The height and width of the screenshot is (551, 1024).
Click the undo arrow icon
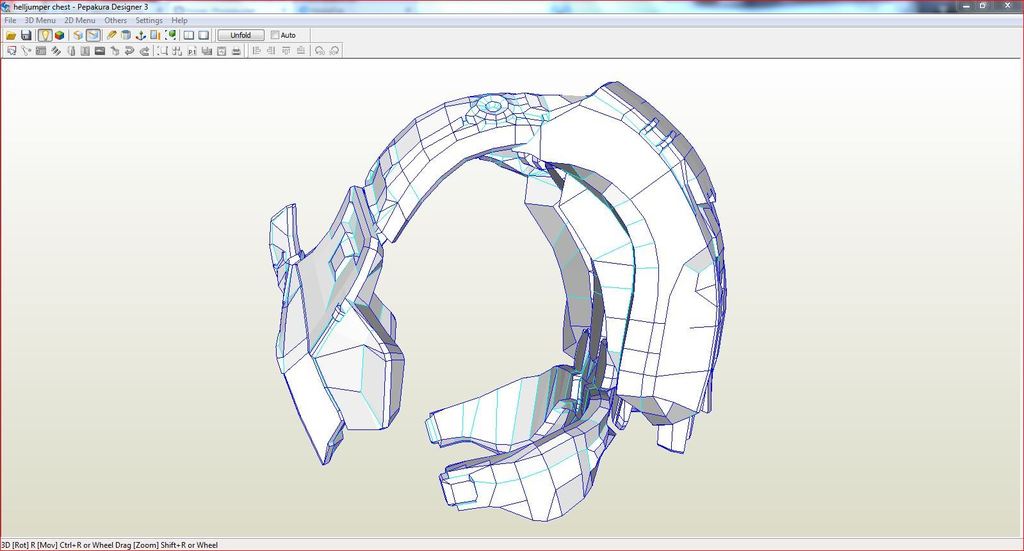[x=130, y=50]
